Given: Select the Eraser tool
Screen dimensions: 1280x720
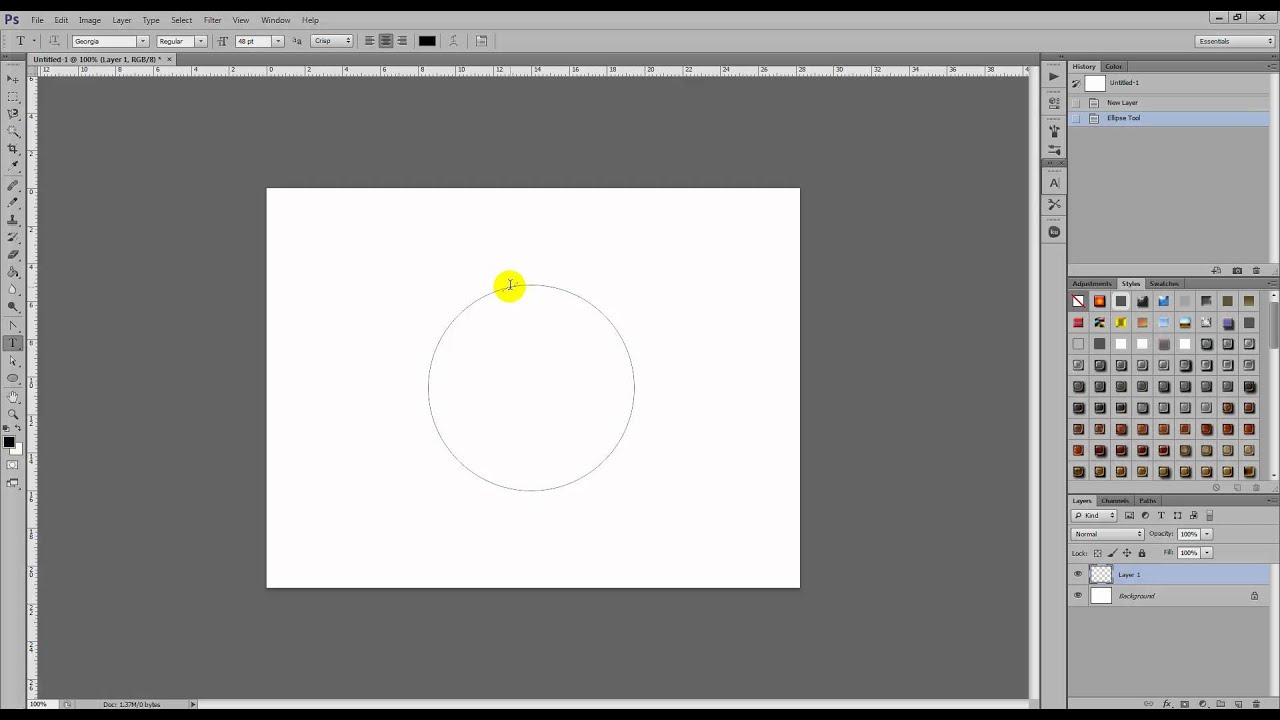Looking at the screenshot, I should (13, 254).
